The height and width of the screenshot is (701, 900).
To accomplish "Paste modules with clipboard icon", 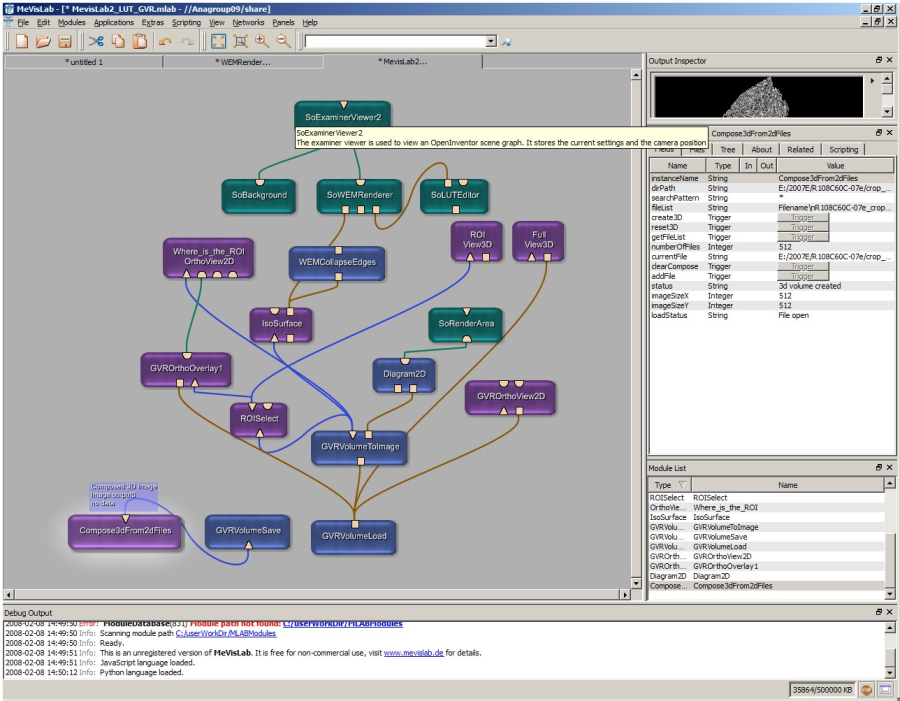I will [139, 41].
